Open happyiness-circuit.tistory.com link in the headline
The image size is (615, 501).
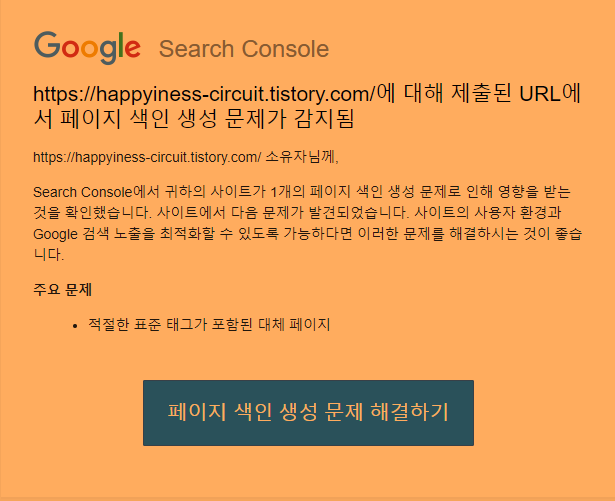point(204,94)
